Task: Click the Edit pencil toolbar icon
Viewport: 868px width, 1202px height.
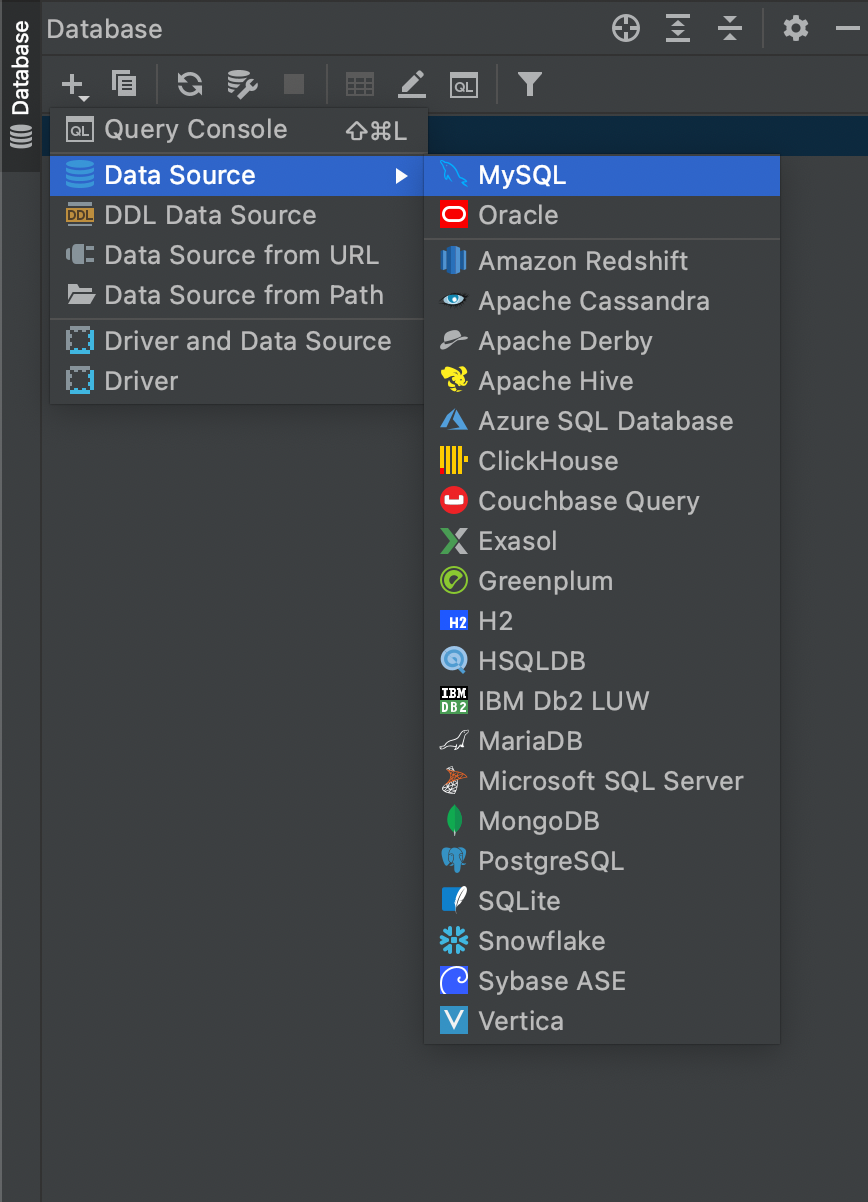Action: (x=412, y=84)
